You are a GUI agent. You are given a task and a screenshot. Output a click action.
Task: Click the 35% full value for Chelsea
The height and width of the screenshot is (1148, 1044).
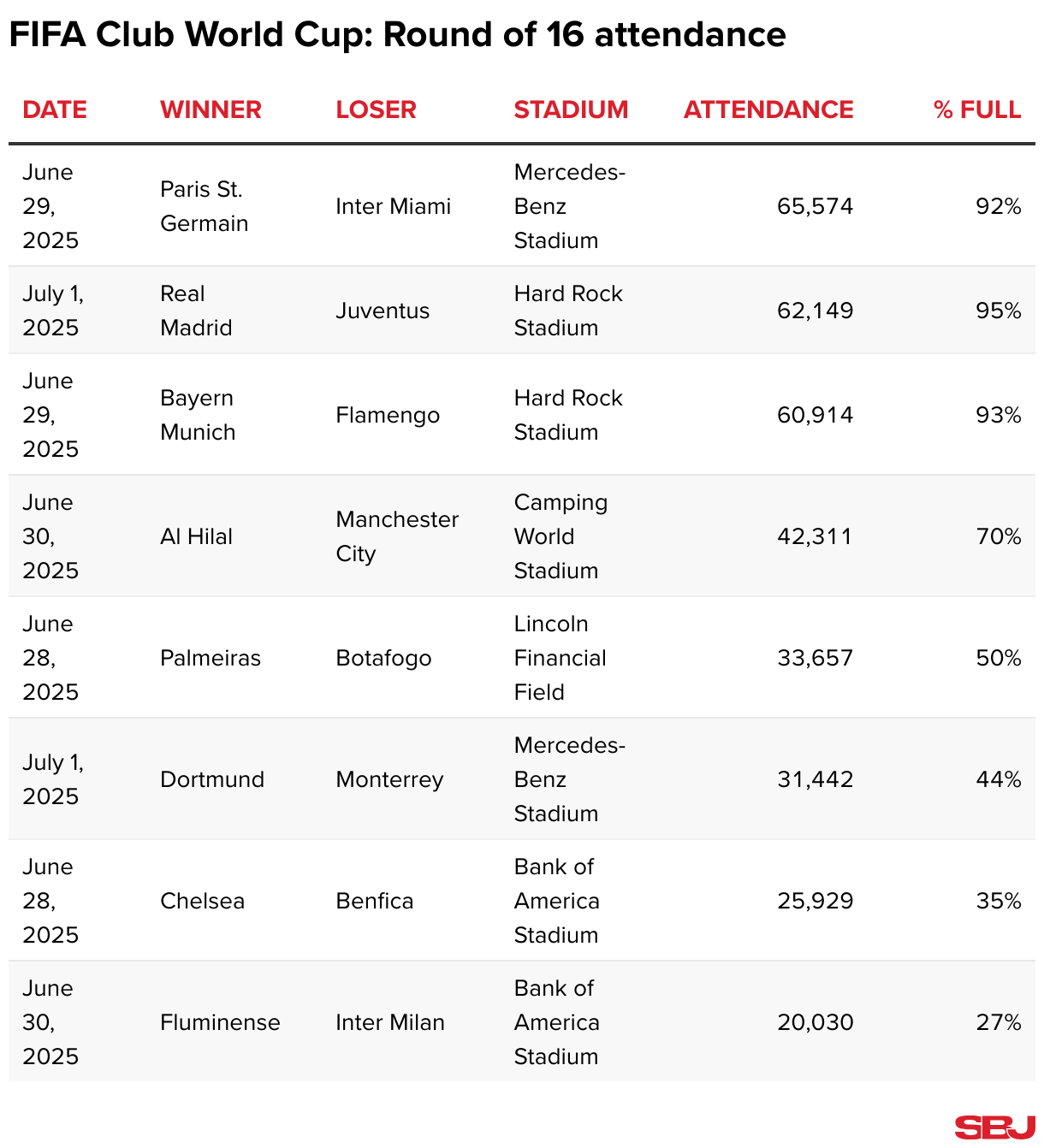point(998,901)
